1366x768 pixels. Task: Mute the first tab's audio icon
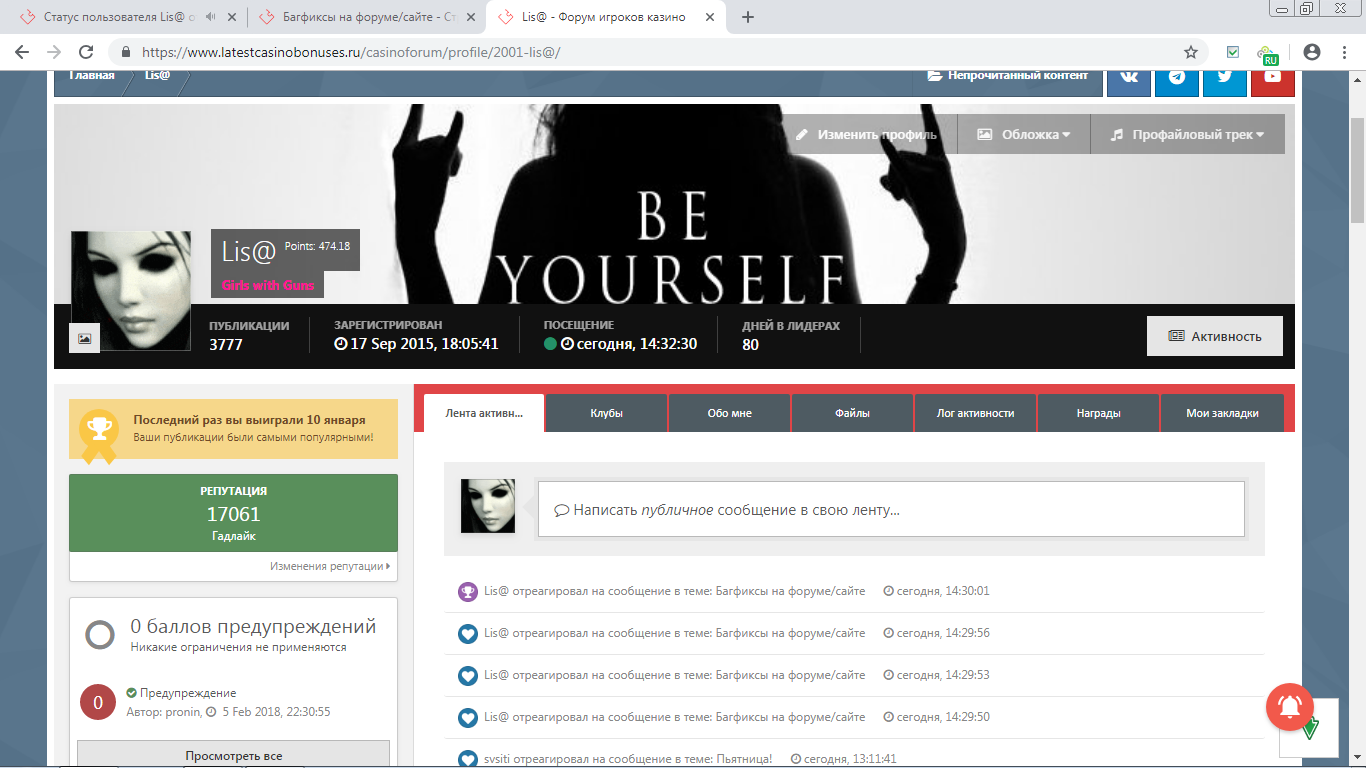tap(212, 17)
